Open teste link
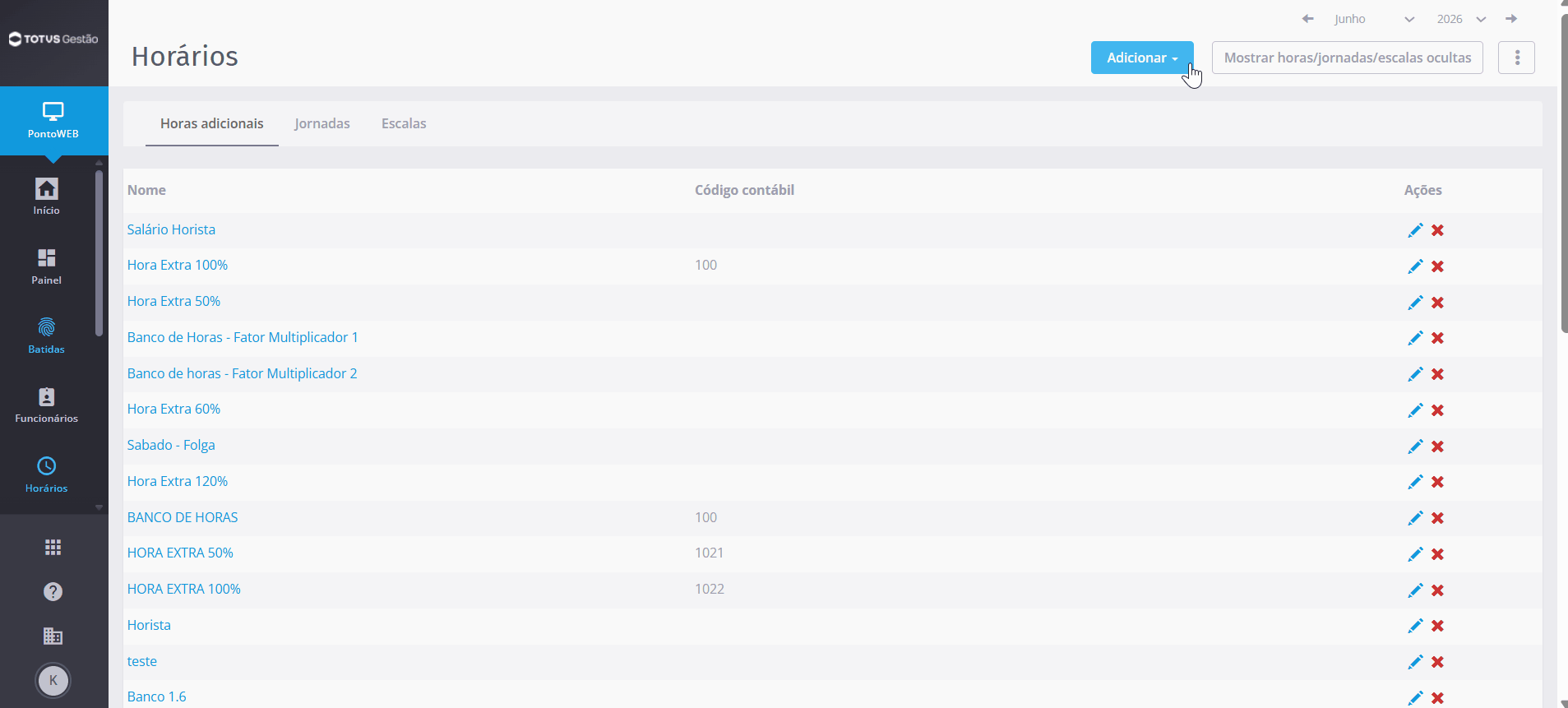 pos(142,661)
